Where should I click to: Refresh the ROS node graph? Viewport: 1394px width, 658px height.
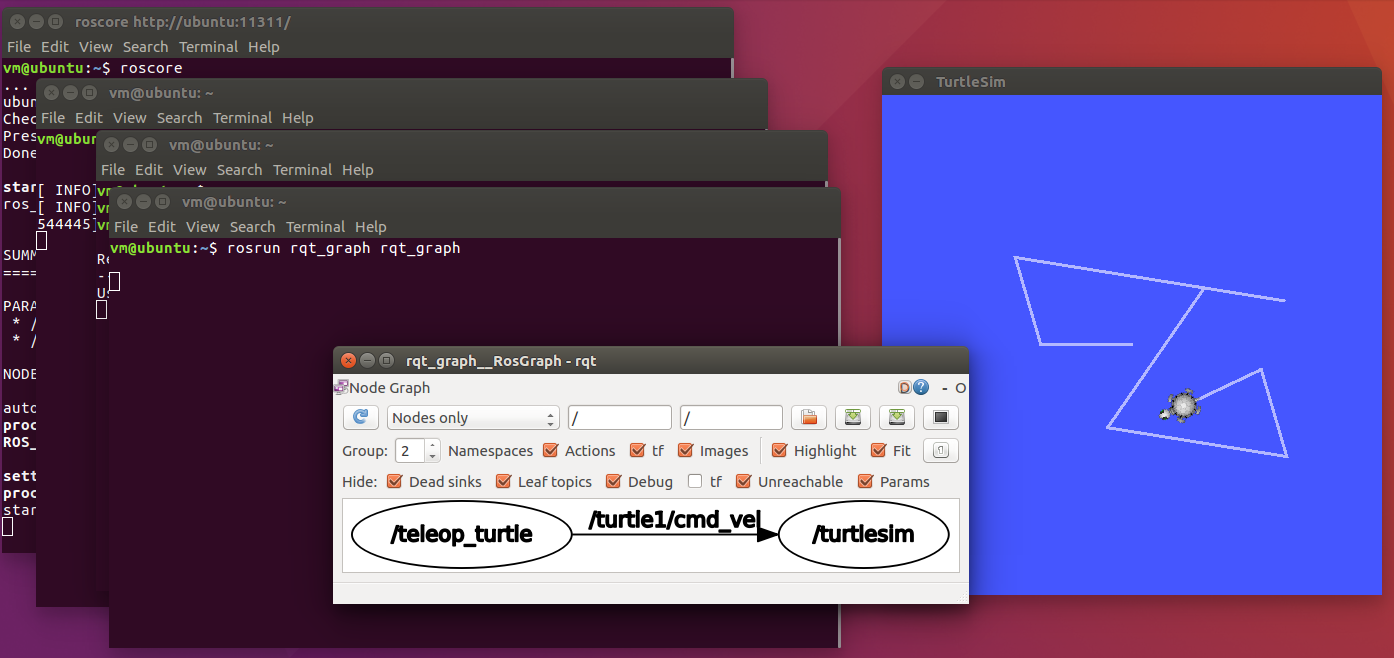point(359,417)
